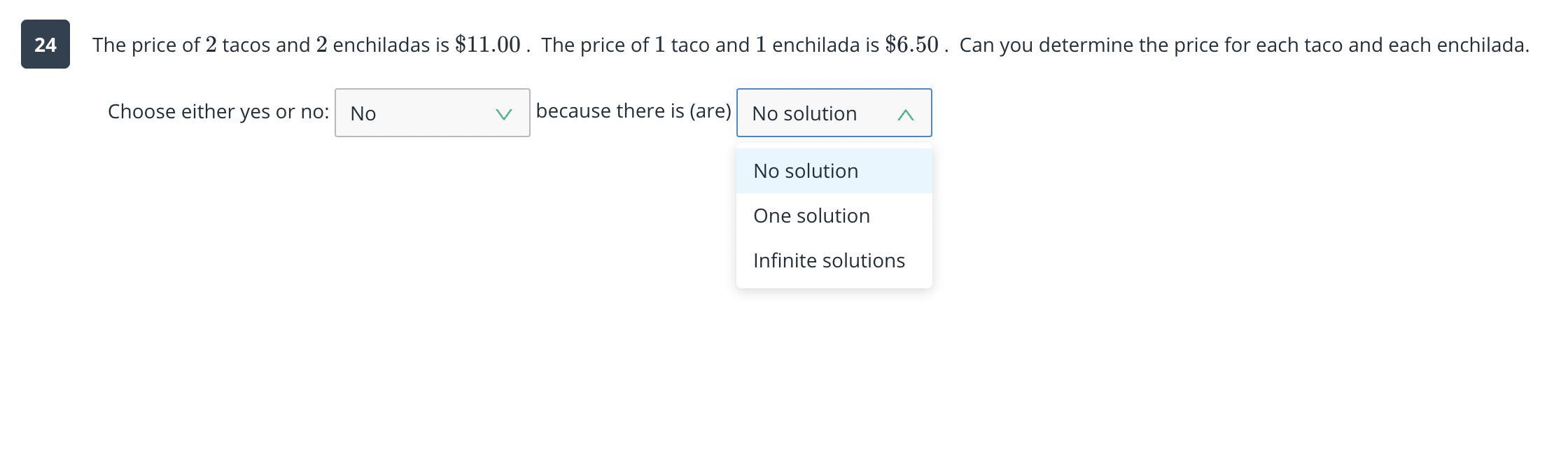The height and width of the screenshot is (462, 1568).
Task: Click the down chevron beside No
Action: click(503, 114)
